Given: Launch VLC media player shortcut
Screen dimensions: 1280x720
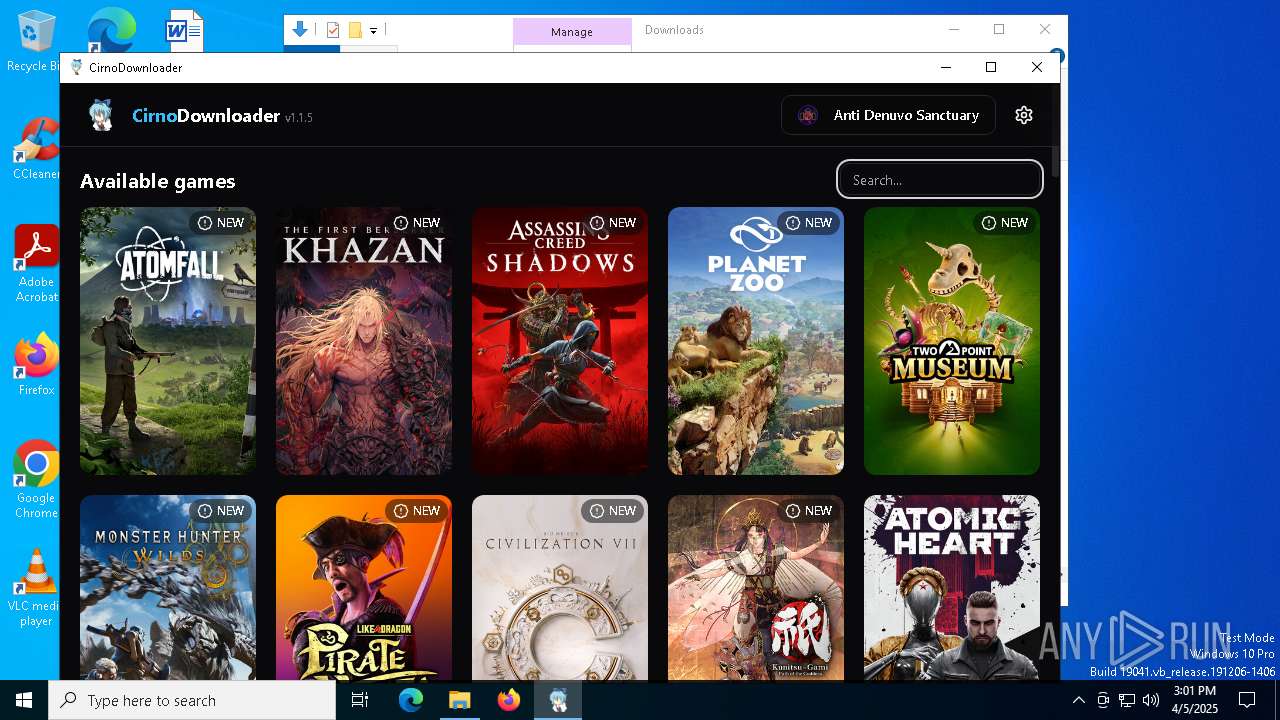Looking at the screenshot, I should [x=36, y=588].
